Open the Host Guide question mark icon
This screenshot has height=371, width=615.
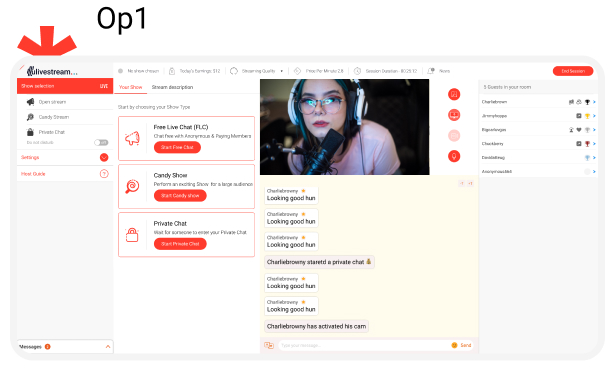click(x=104, y=174)
